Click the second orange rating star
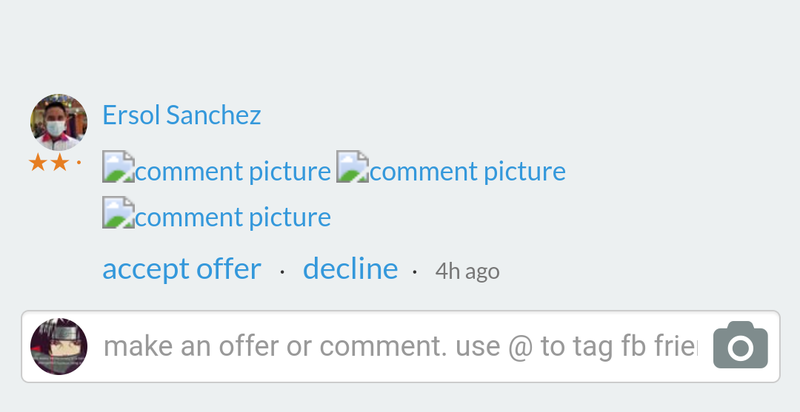 pyautogui.click(x=60, y=163)
